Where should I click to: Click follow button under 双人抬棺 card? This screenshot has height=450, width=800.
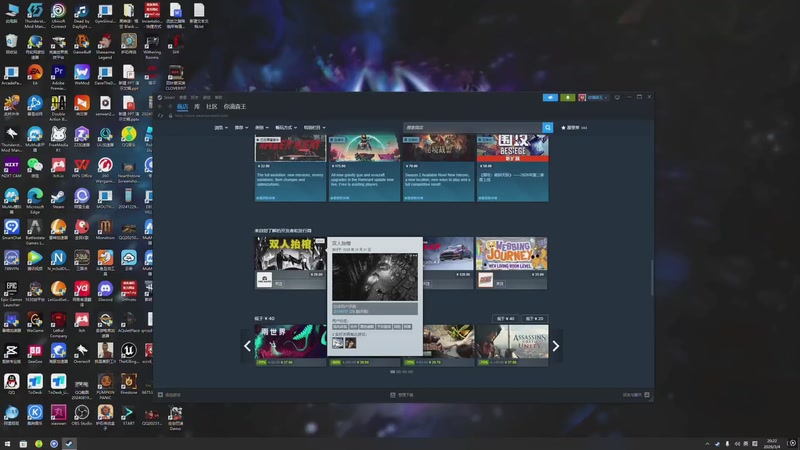279,283
